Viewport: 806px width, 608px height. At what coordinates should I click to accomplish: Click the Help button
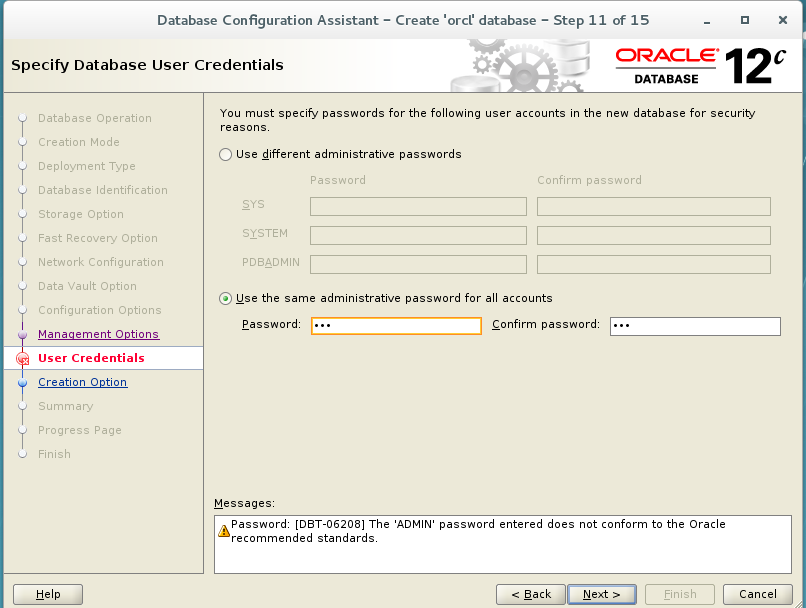click(x=48, y=595)
